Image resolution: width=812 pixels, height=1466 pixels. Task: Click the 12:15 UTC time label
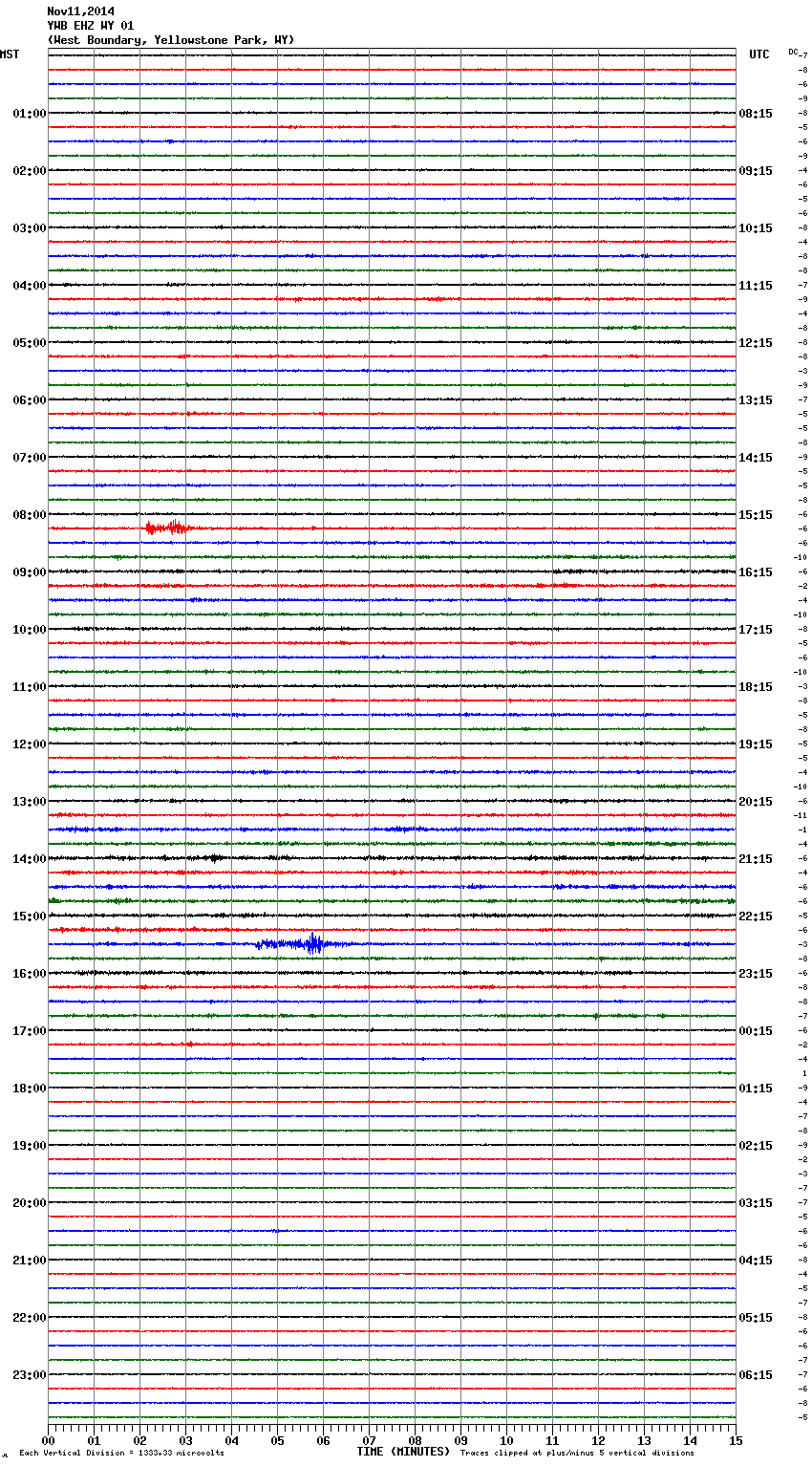[x=756, y=343]
